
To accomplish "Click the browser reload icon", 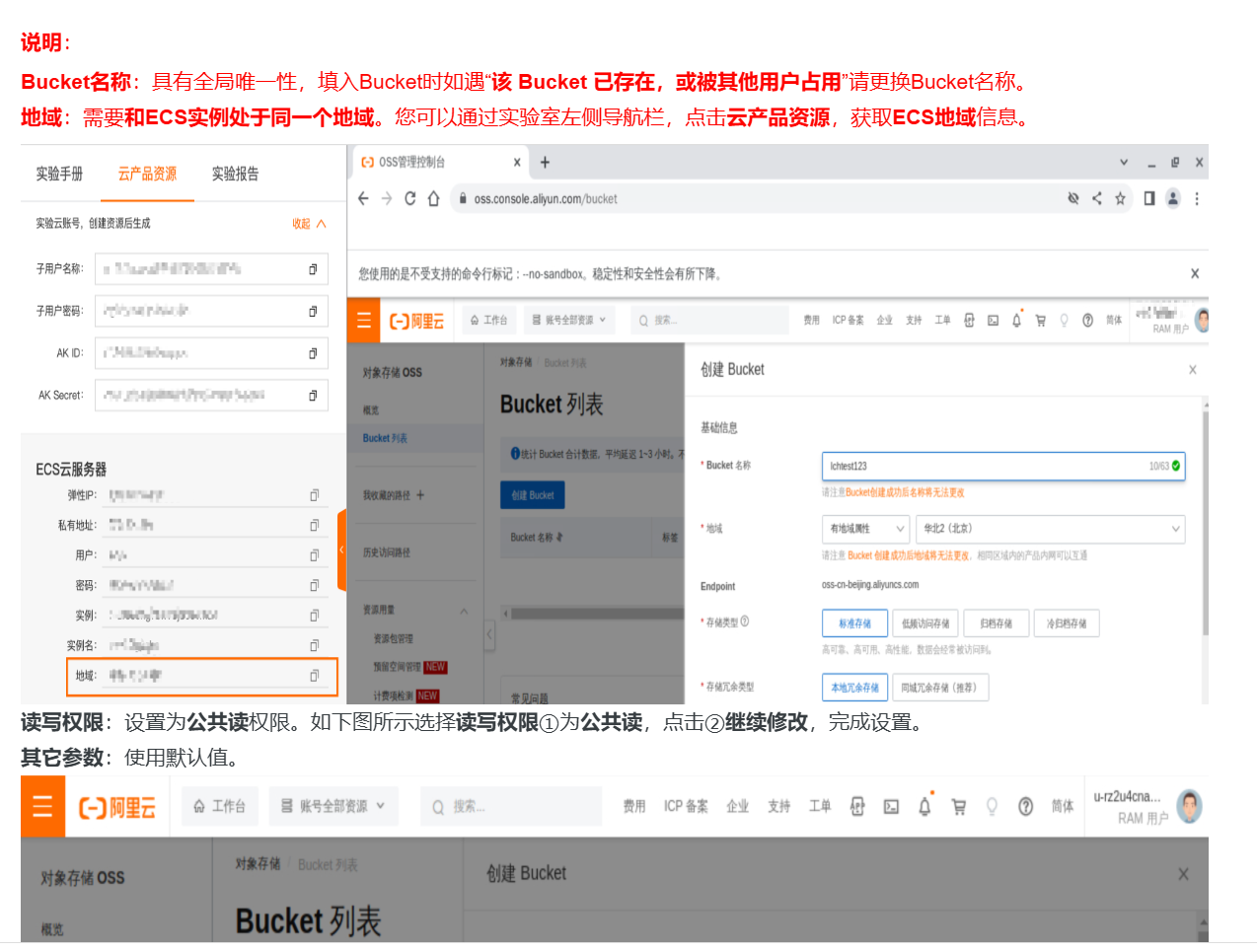I will pos(409,198).
